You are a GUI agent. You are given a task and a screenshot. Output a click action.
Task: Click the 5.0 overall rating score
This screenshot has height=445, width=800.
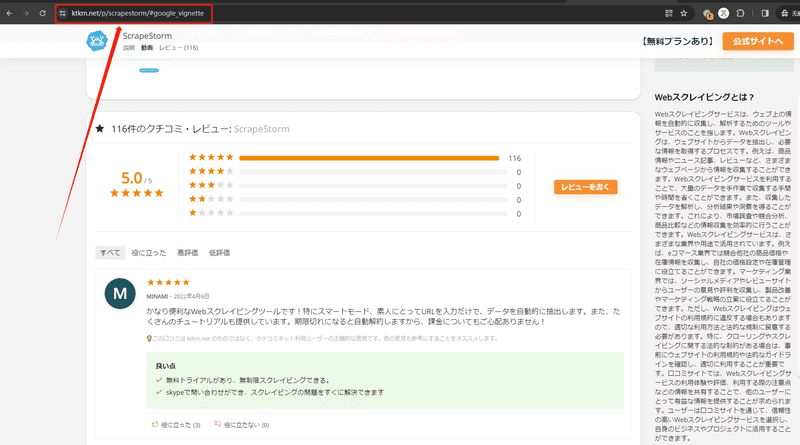132,178
